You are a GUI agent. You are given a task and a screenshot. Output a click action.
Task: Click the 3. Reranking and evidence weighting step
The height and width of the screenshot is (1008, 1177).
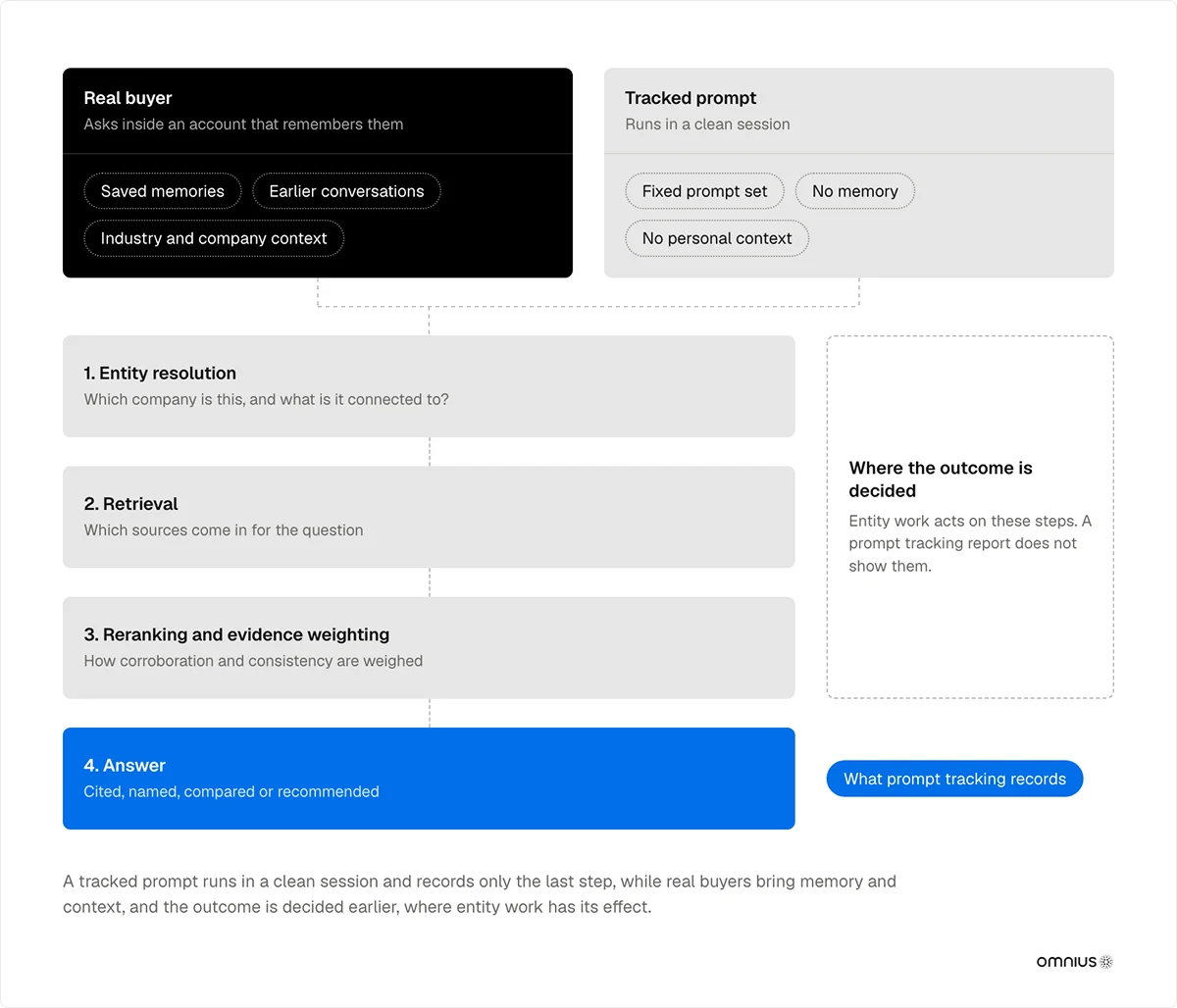pos(429,648)
